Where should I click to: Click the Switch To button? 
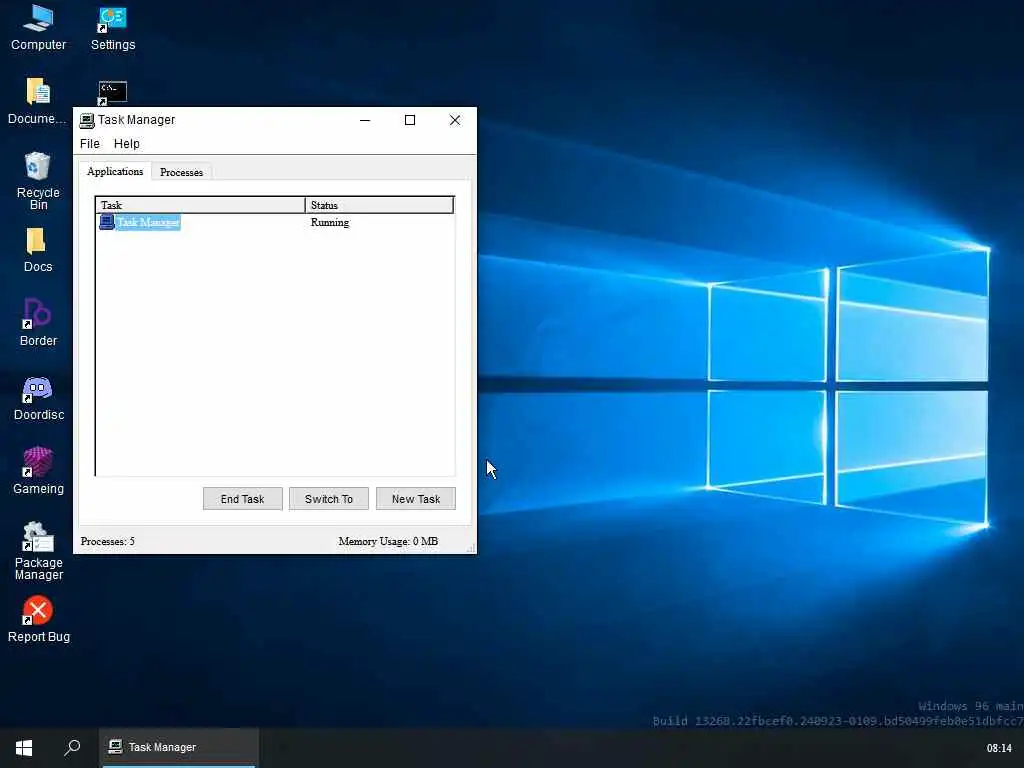coord(328,499)
